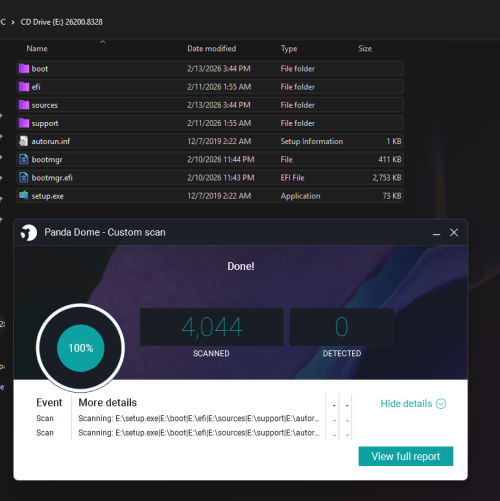Screen dimensions: 500x501
Task: Click the Done! status text
Action: click(x=241, y=266)
